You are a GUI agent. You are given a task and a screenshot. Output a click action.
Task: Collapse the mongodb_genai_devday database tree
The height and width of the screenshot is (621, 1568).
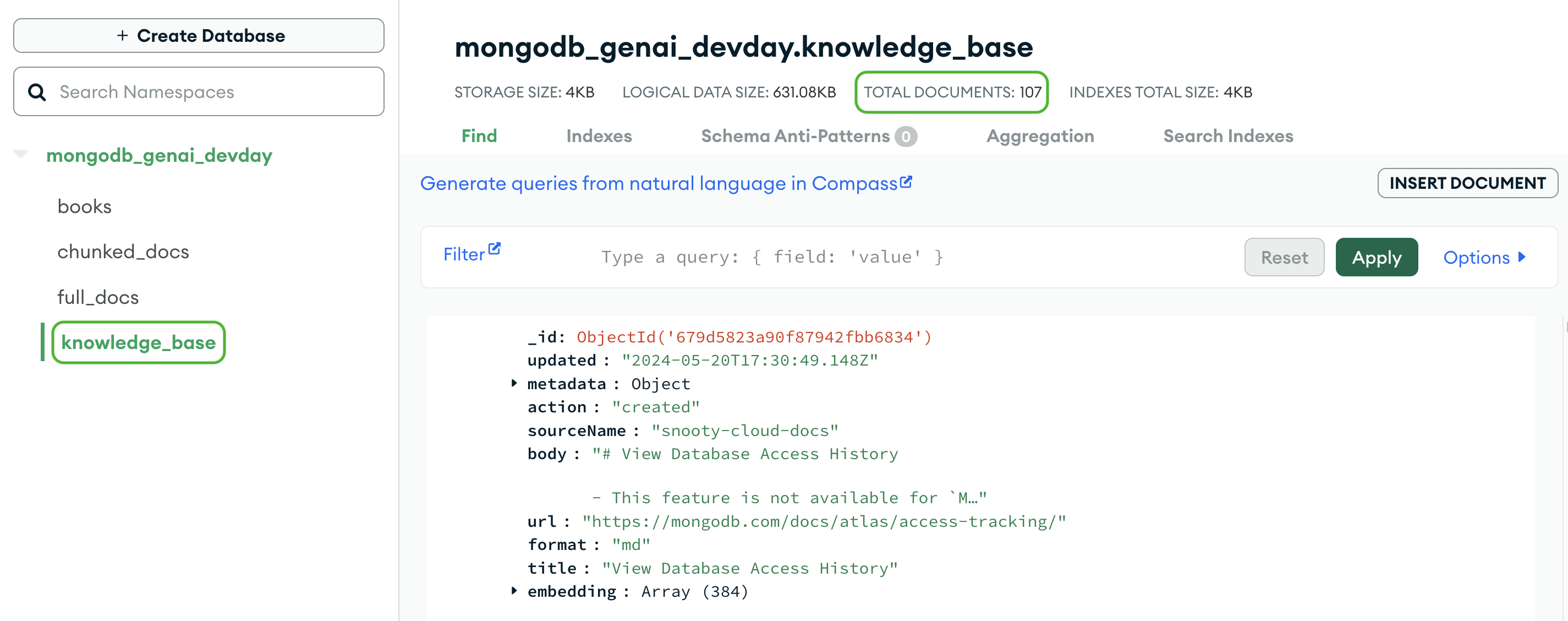point(21,155)
